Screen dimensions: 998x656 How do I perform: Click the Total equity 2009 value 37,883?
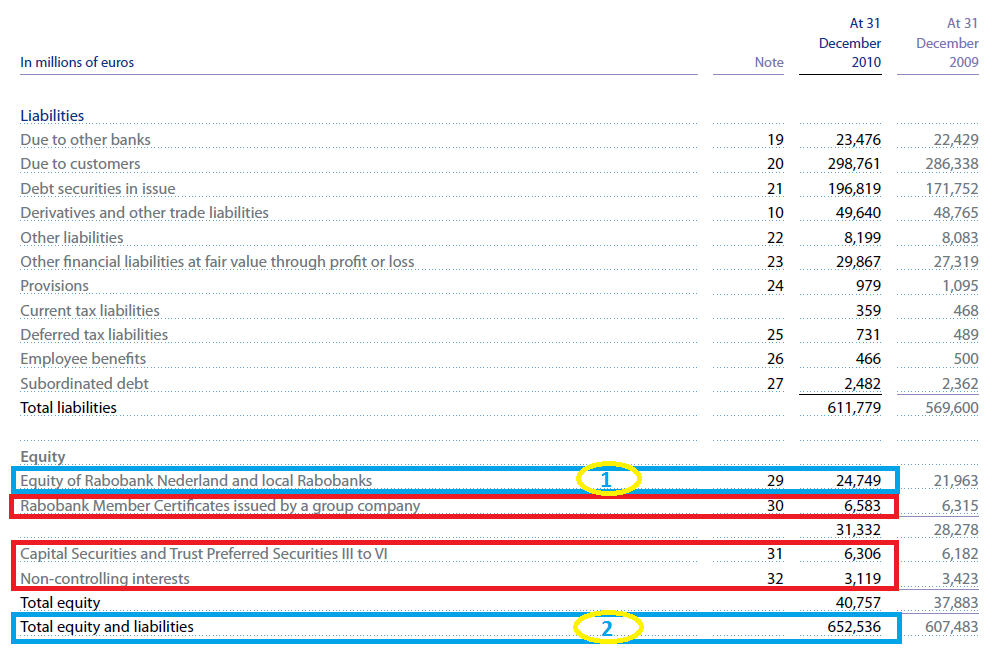pyautogui.click(x=956, y=603)
